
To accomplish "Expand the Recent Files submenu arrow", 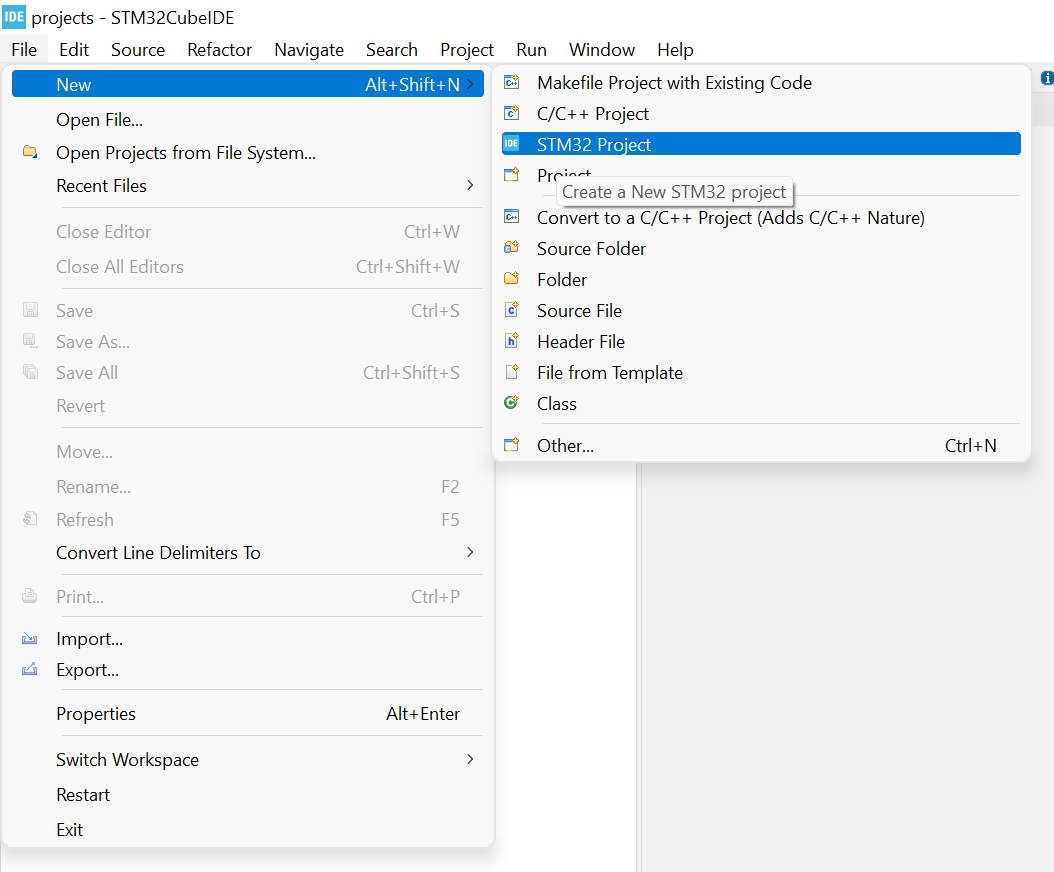I will click(471, 185).
